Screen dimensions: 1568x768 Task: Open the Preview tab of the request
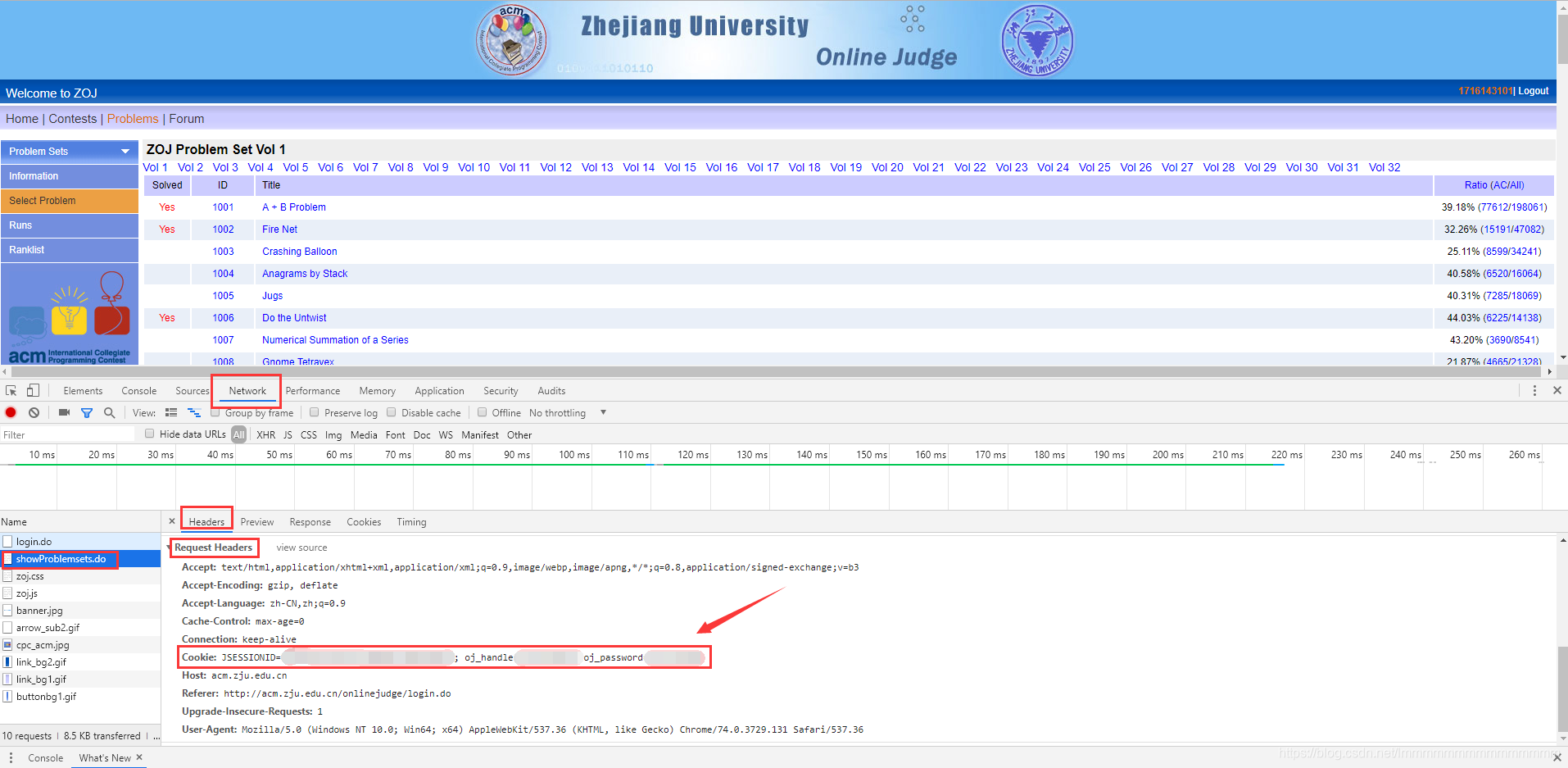257,522
